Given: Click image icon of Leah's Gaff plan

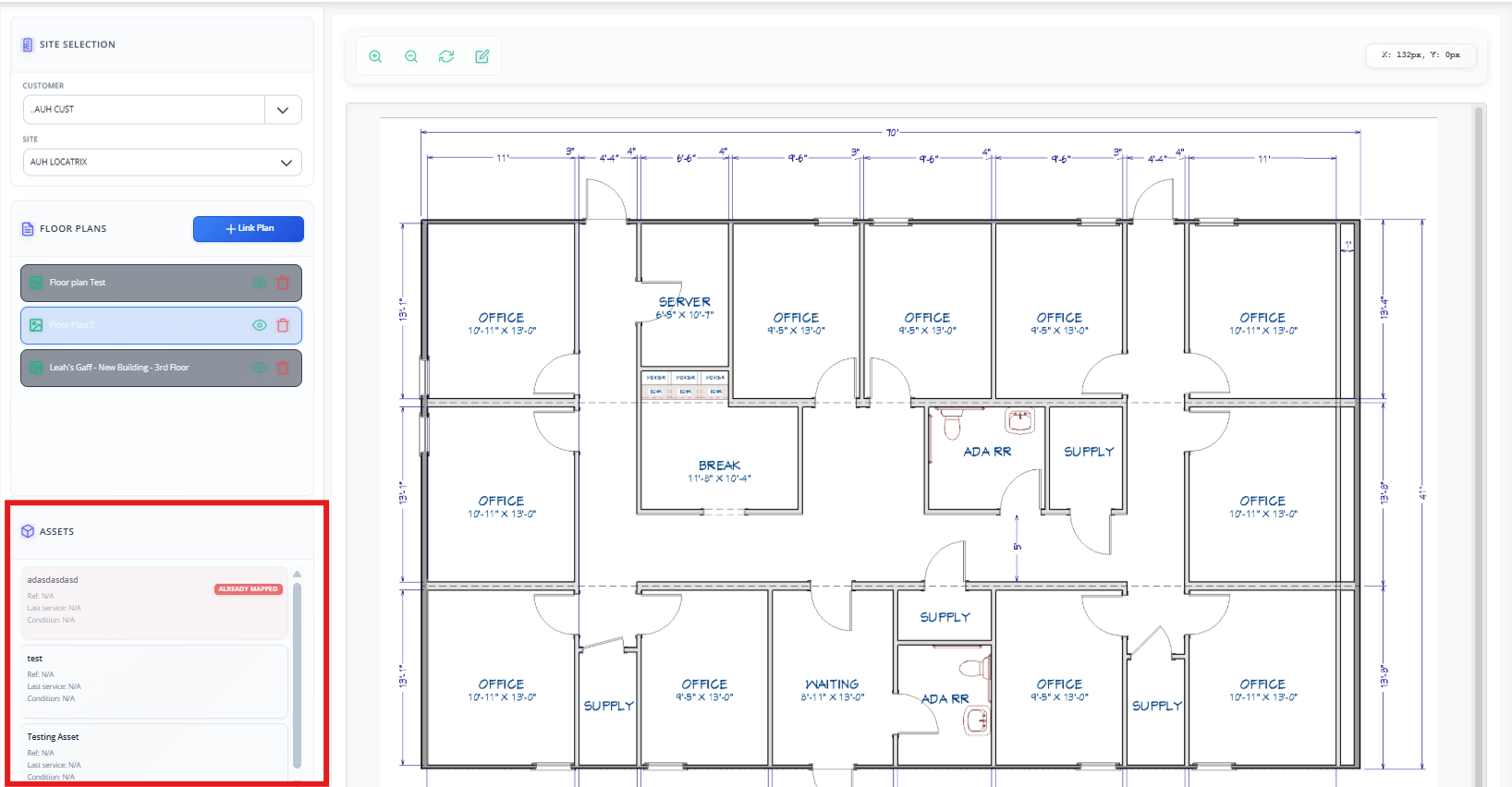Looking at the screenshot, I should point(36,368).
